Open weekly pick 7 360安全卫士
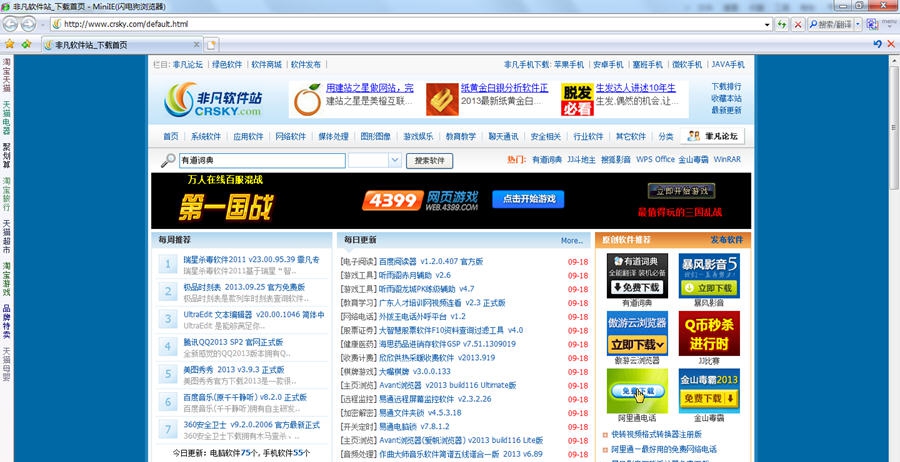The height and width of the screenshot is (462, 900). [x=251, y=425]
